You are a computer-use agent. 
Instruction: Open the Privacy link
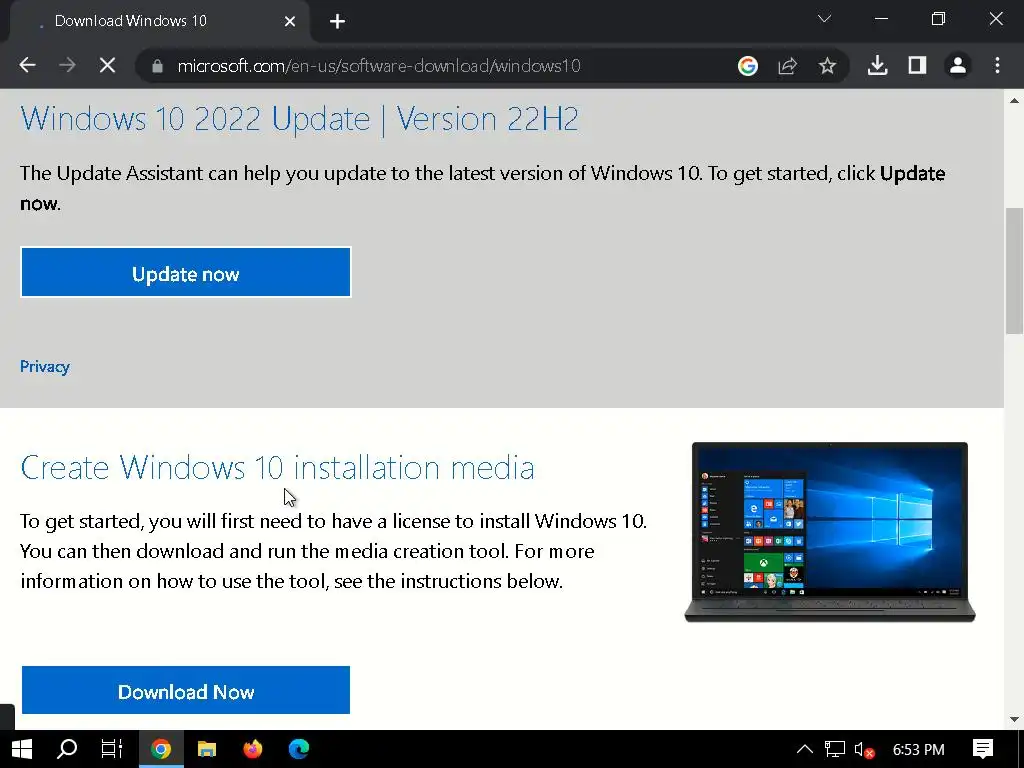click(x=44, y=366)
